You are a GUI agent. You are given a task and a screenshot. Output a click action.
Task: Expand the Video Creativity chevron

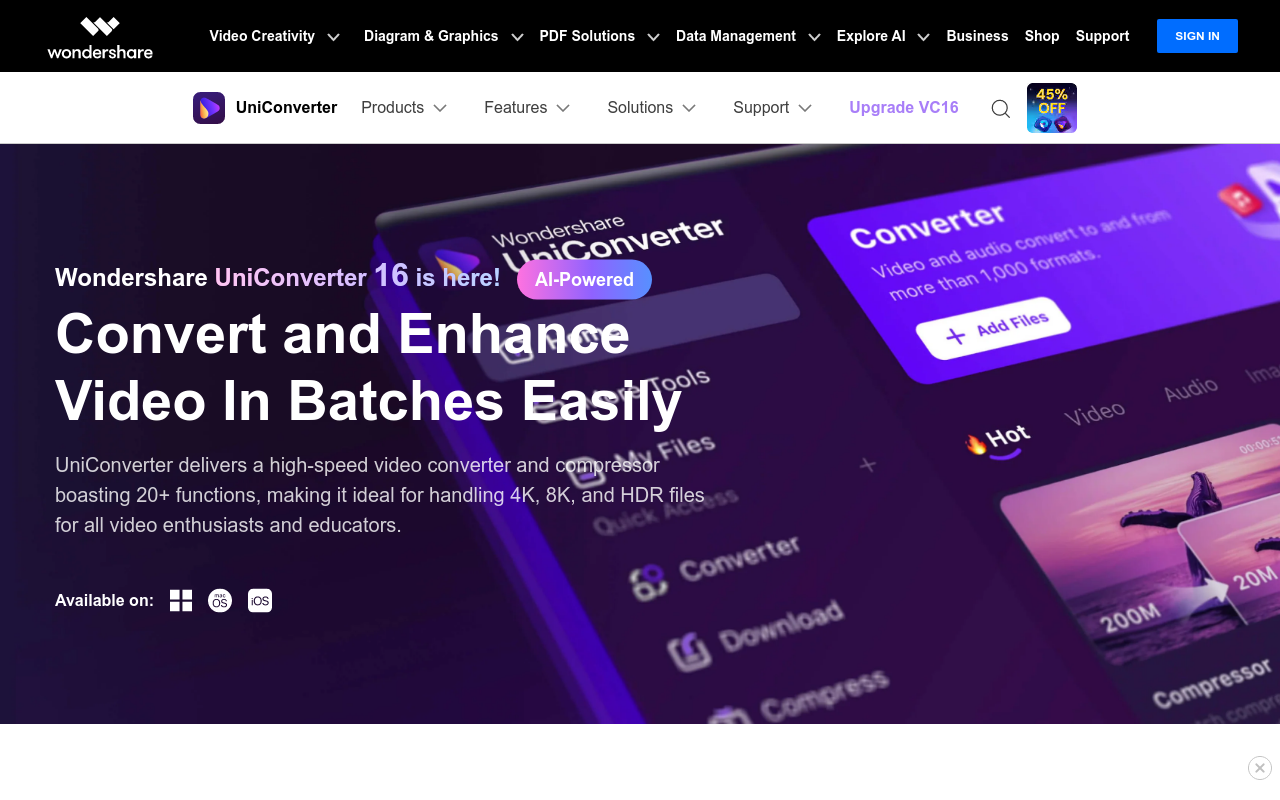pos(334,37)
